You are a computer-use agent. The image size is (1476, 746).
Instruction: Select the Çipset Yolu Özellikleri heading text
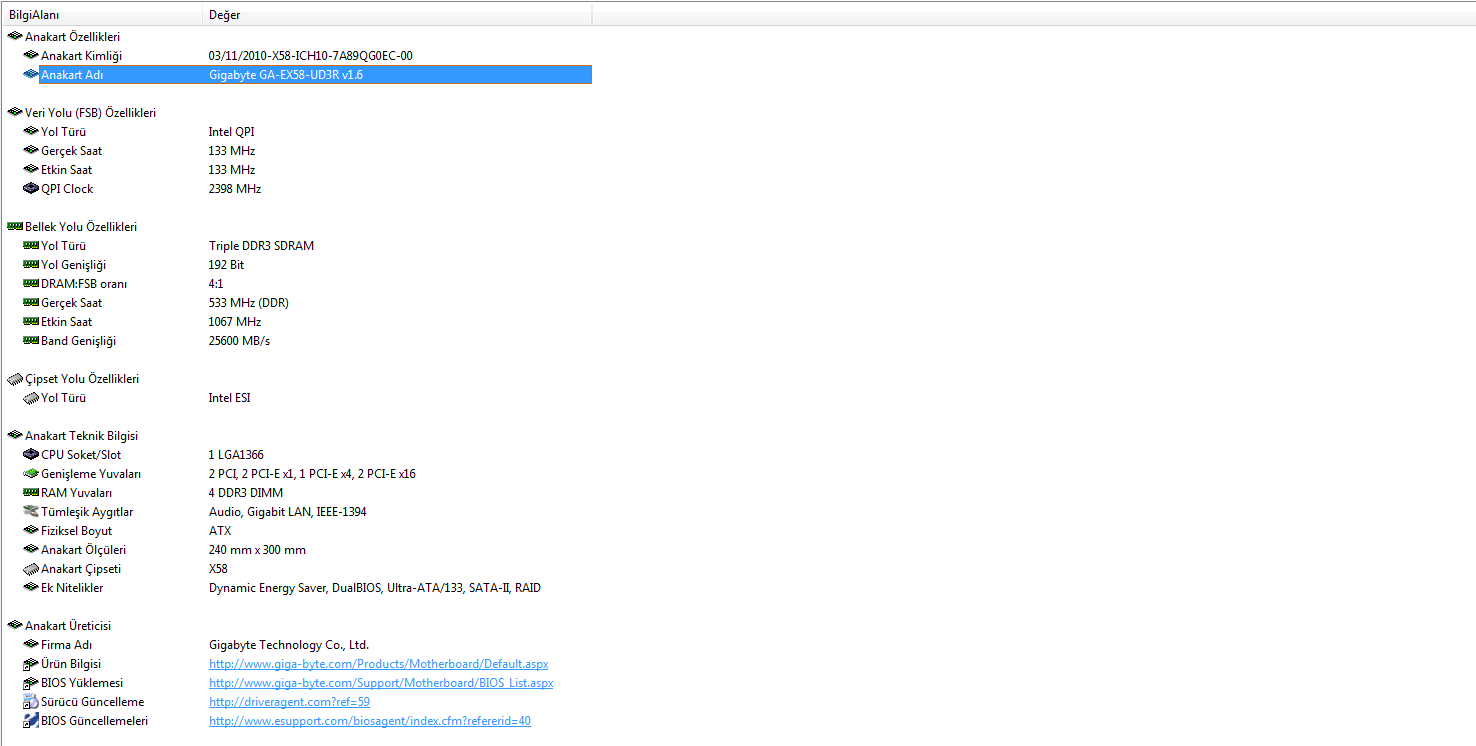click(82, 379)
